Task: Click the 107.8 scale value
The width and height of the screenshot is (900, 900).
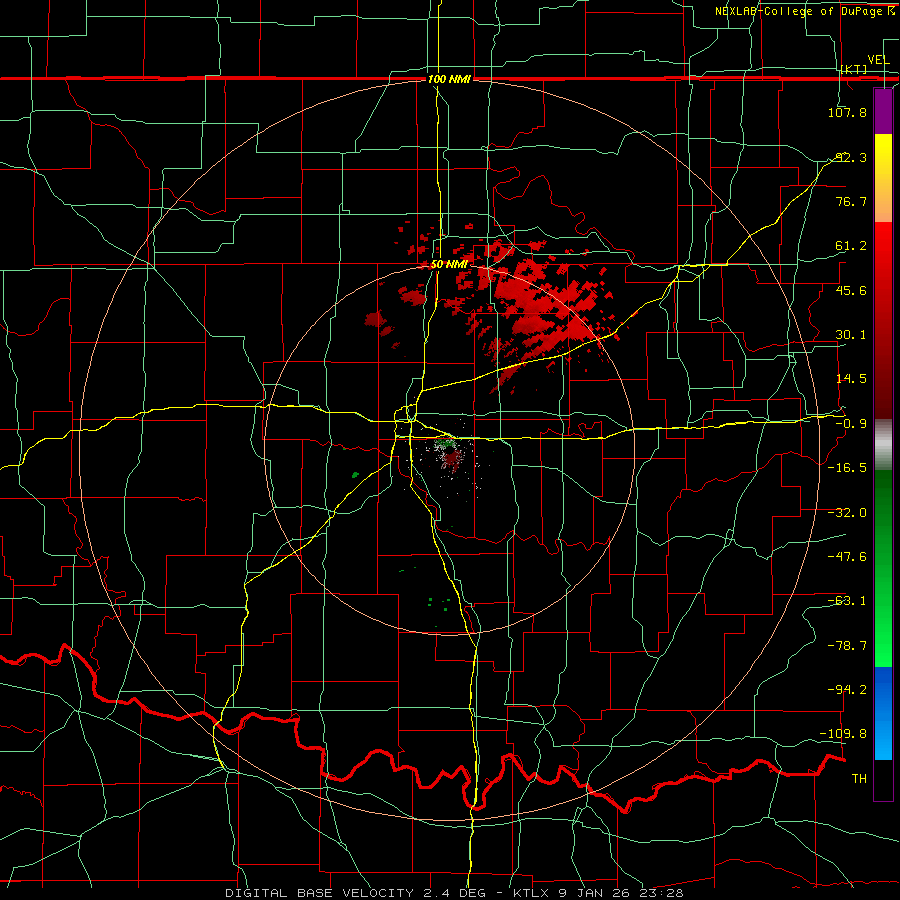Action: click(x=847, y=112)
